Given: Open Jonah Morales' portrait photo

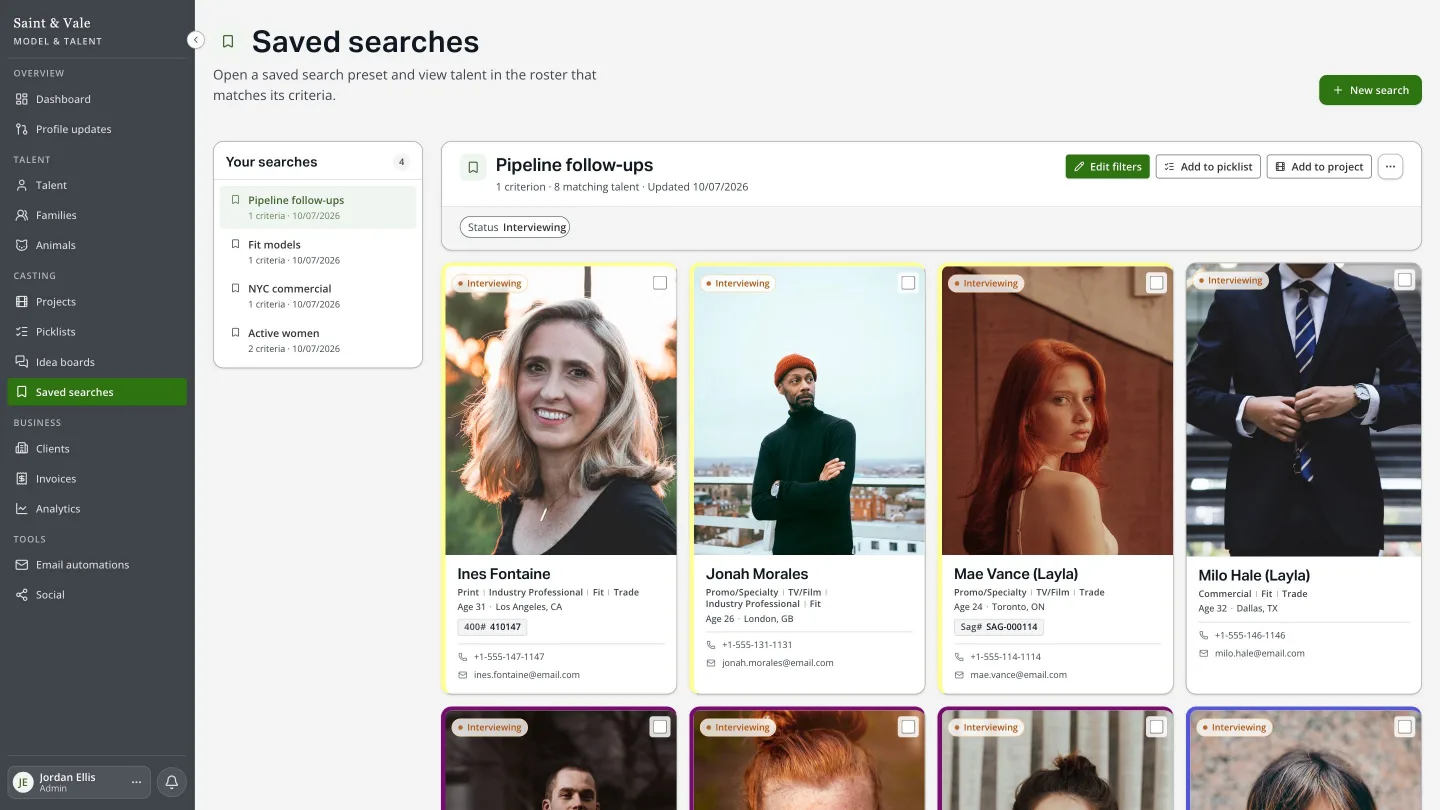Looking at the screenshot, I should point(809,410).
